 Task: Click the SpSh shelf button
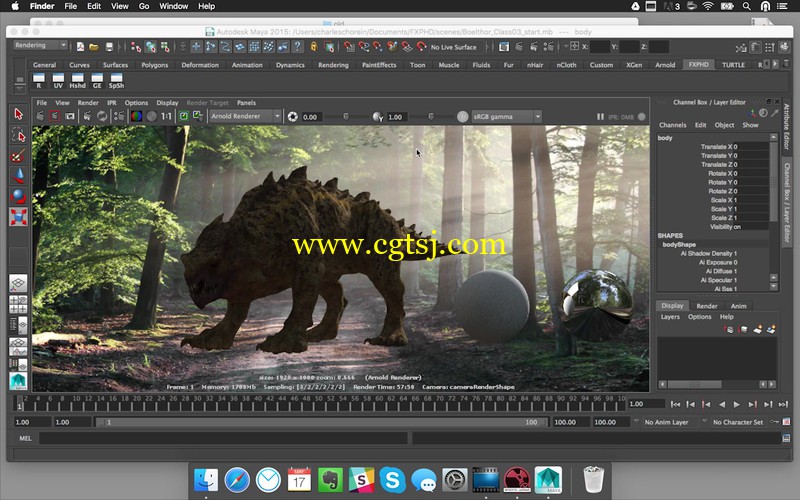[x=116, y=81]
